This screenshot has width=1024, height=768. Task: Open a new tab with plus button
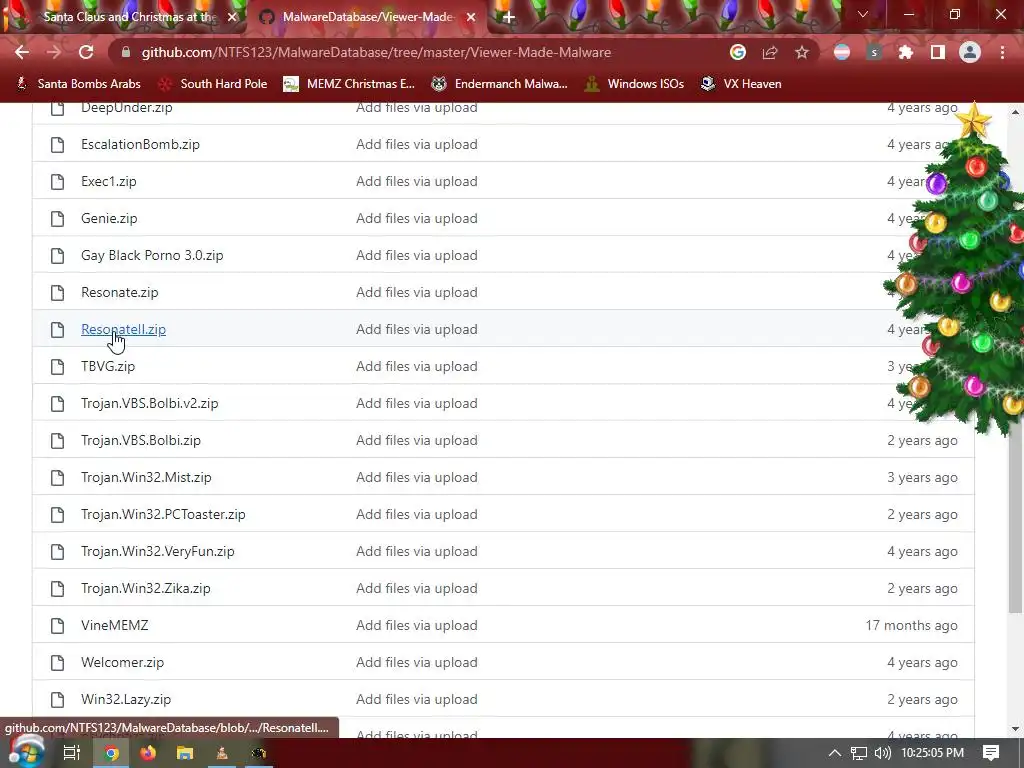(x=509, y=17)
